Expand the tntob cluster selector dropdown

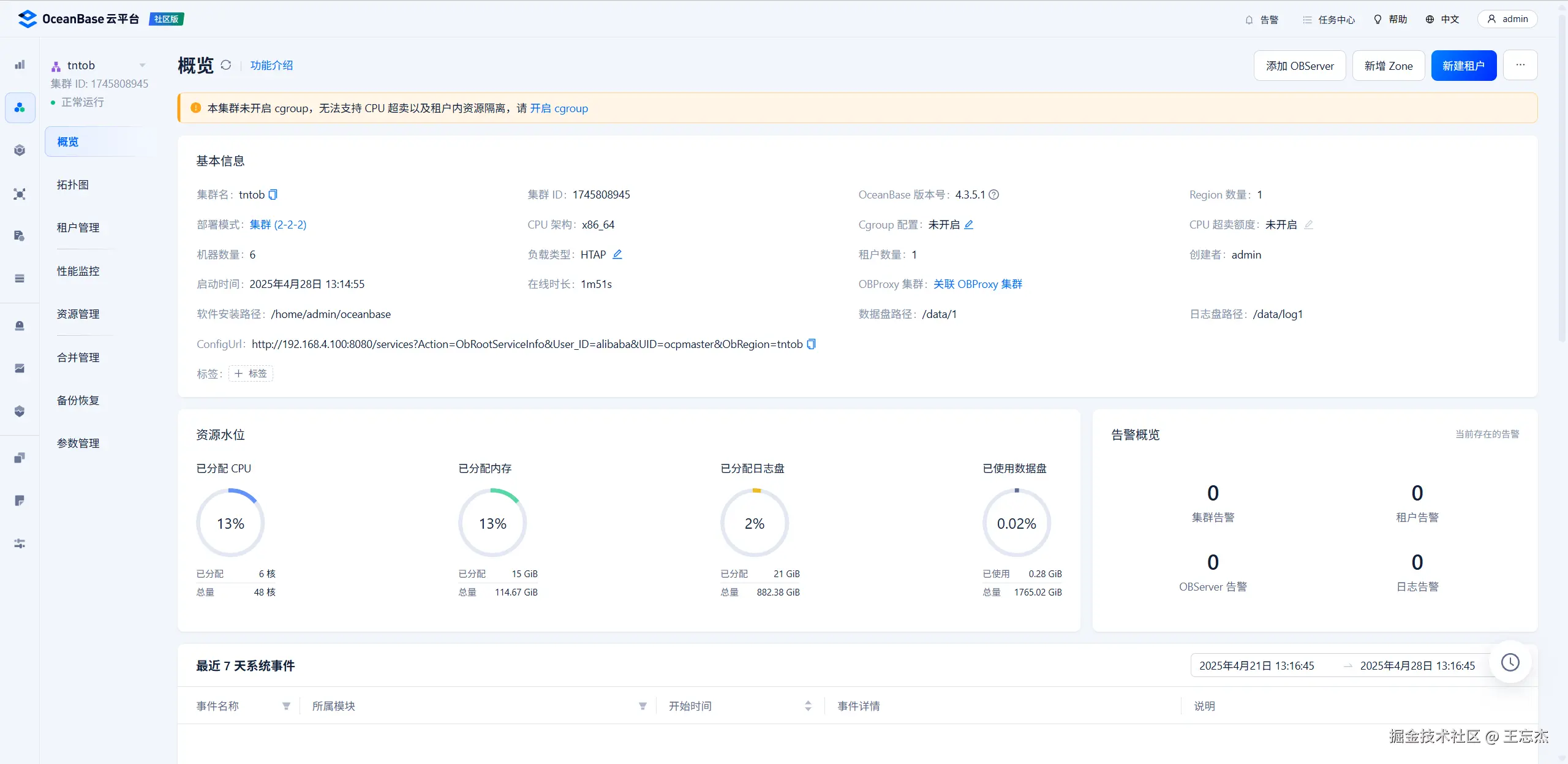142,66
